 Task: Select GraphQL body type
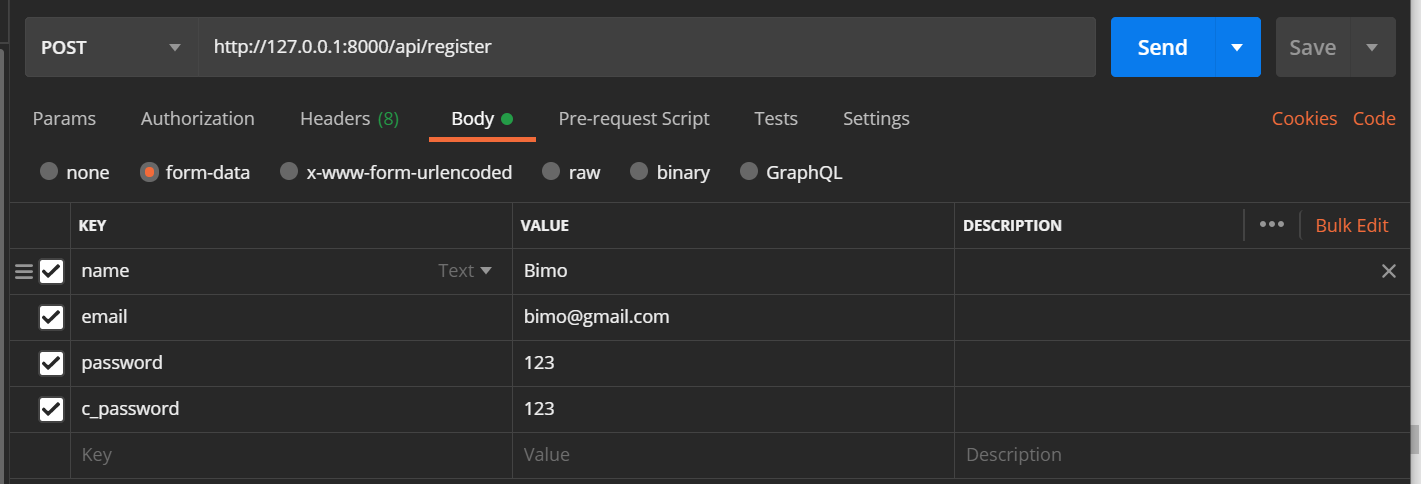coord(748,172)
